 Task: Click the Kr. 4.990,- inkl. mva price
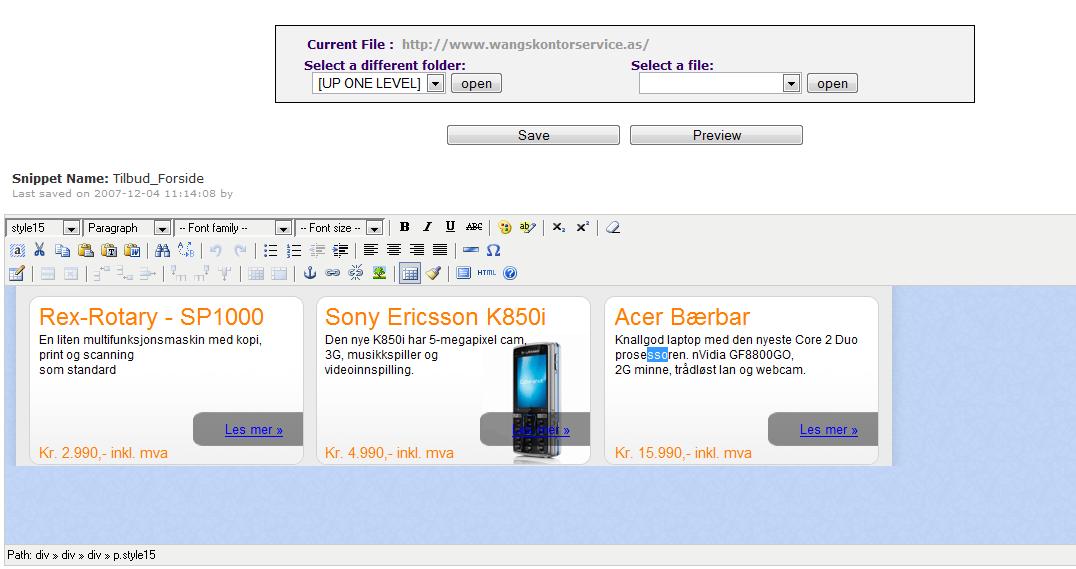pyautogui.click(x=389, y=453)
